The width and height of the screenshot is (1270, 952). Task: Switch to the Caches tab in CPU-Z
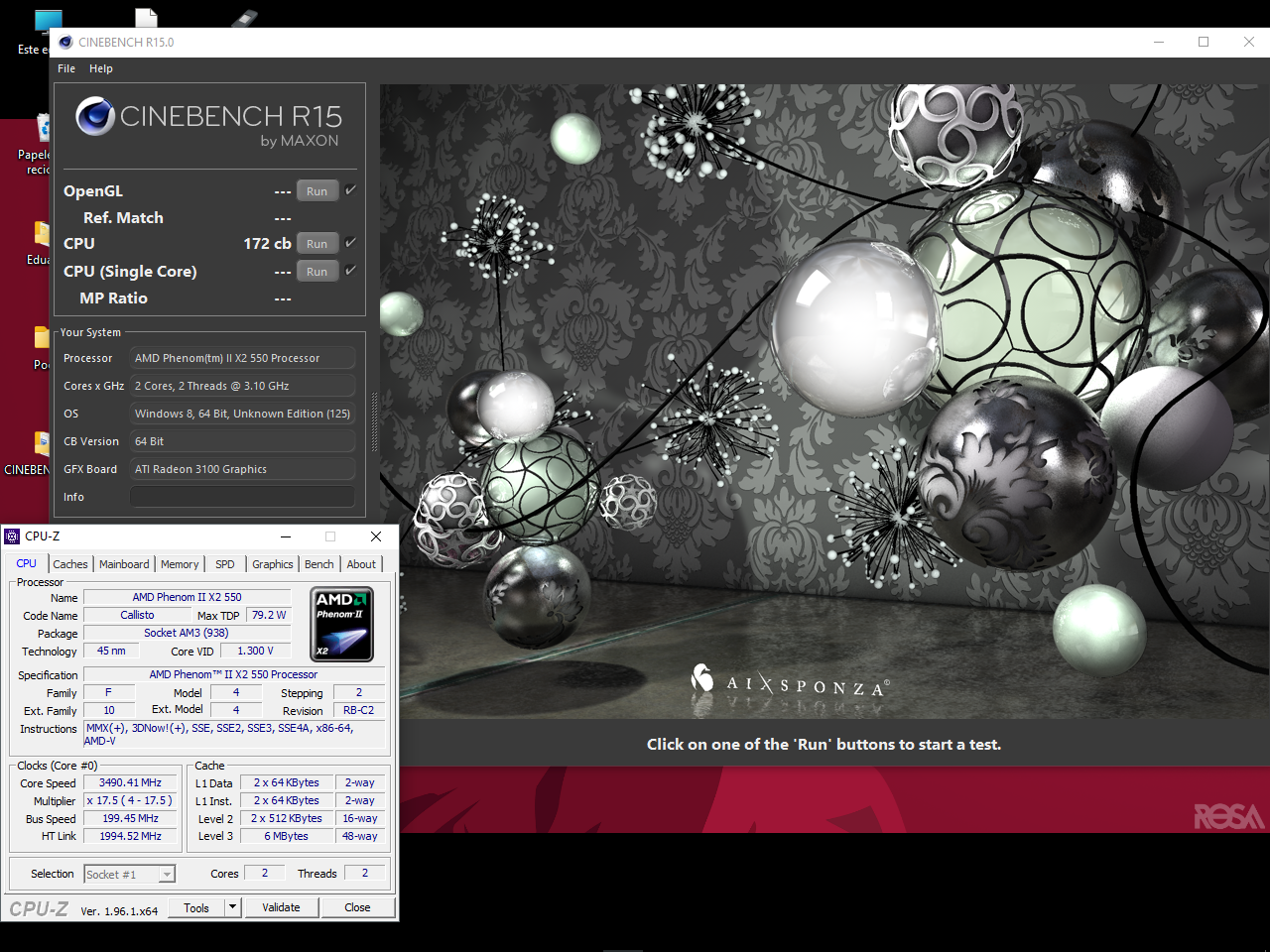point(70,564)
